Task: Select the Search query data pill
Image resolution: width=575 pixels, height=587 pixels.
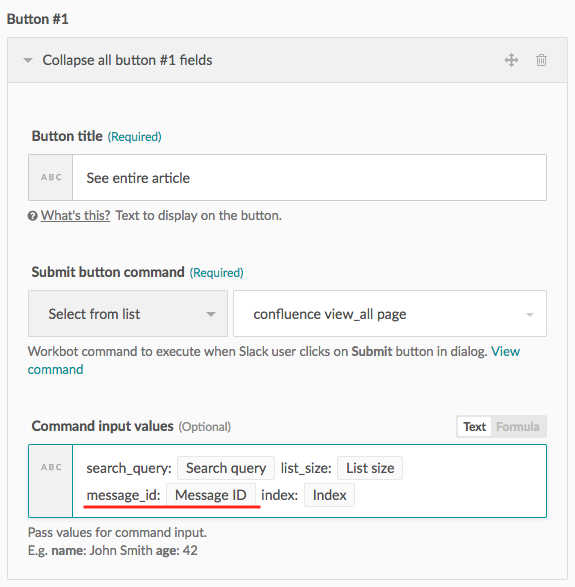Action: tap(226, 468)
